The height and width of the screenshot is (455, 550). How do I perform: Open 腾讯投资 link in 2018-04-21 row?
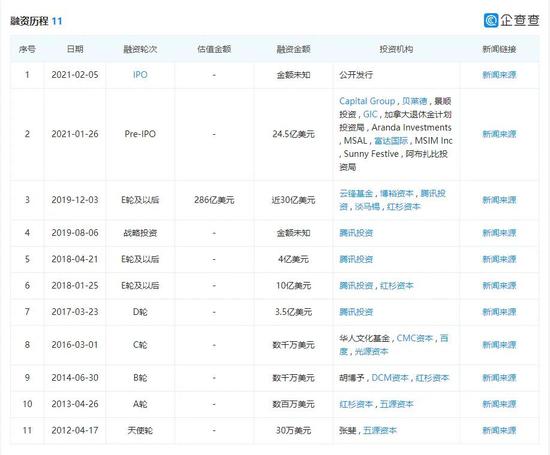pyautogui.click(x=356, y=259)
